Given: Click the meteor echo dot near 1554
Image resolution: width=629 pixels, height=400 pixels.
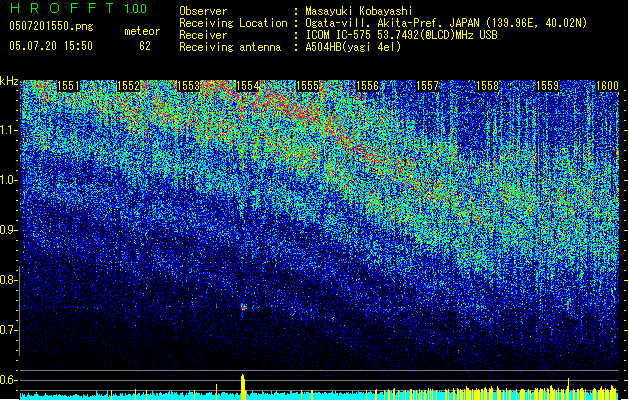Looking at the screenshot, I should pos(243,308).
